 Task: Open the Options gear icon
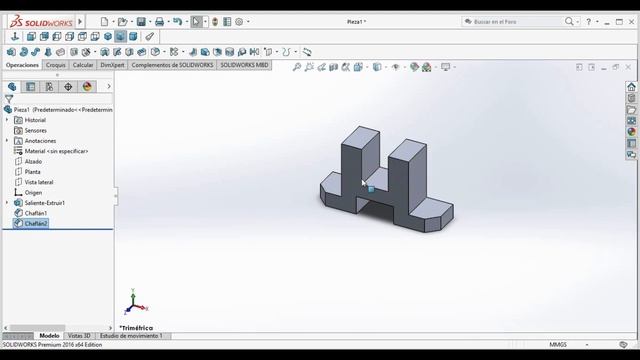(x=239, y=22)
